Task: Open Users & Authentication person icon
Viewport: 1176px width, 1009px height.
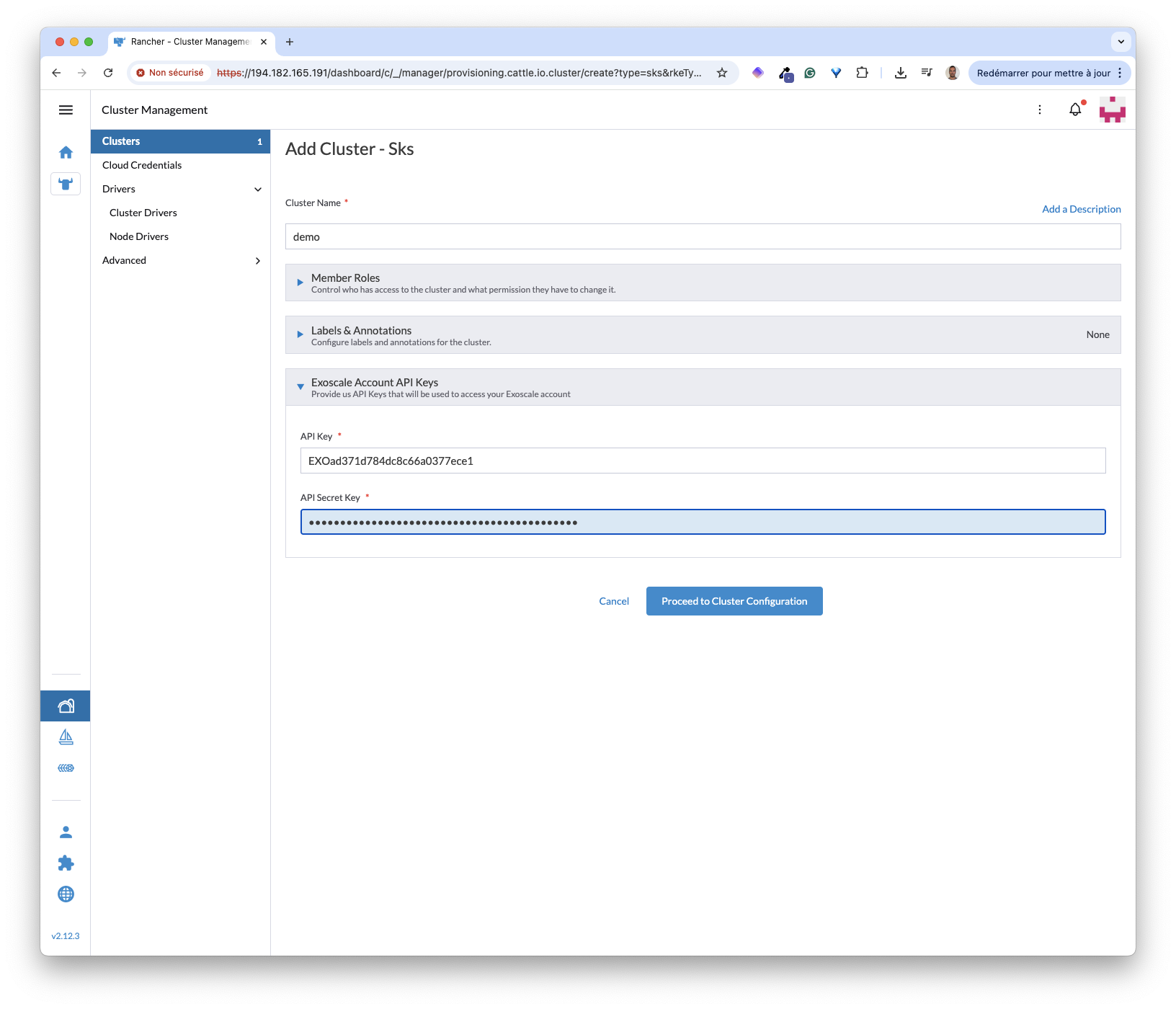Action: (x=66, y=832)
